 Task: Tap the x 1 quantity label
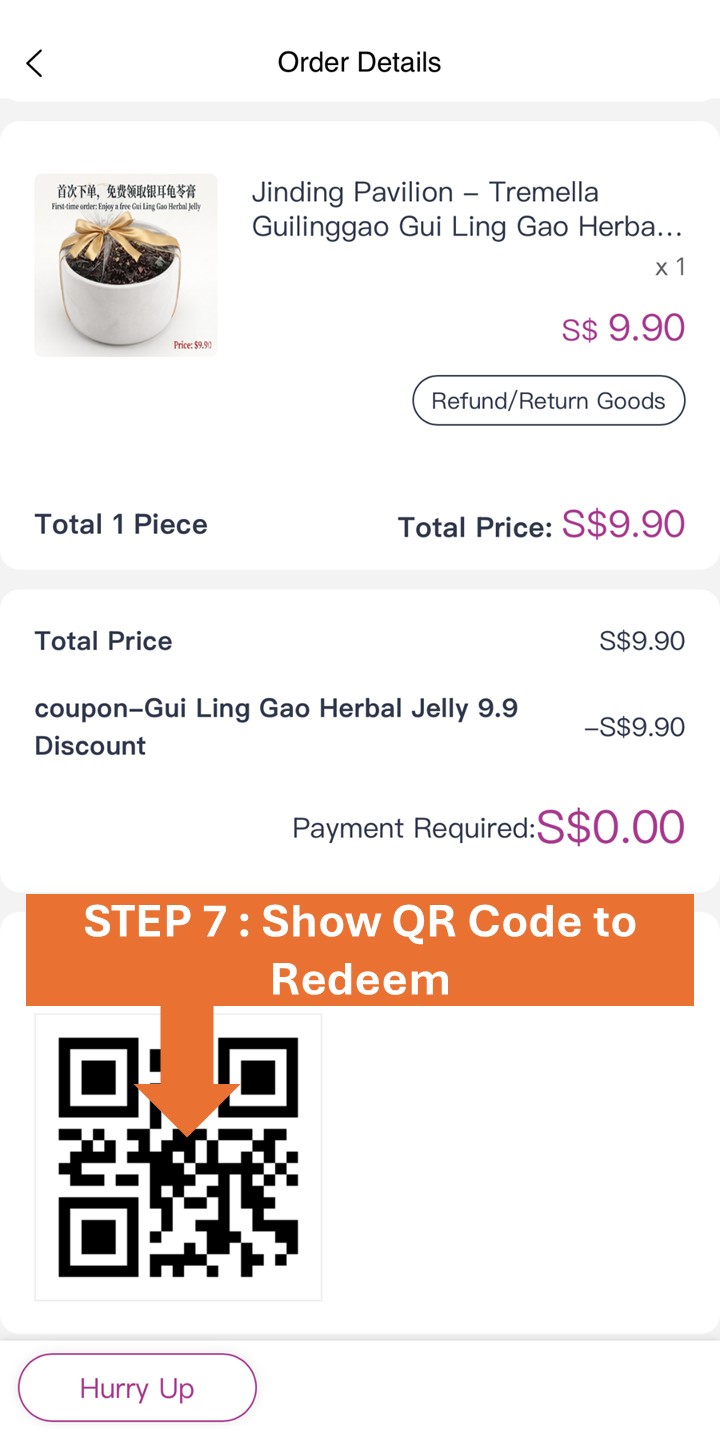click(669, 267)
